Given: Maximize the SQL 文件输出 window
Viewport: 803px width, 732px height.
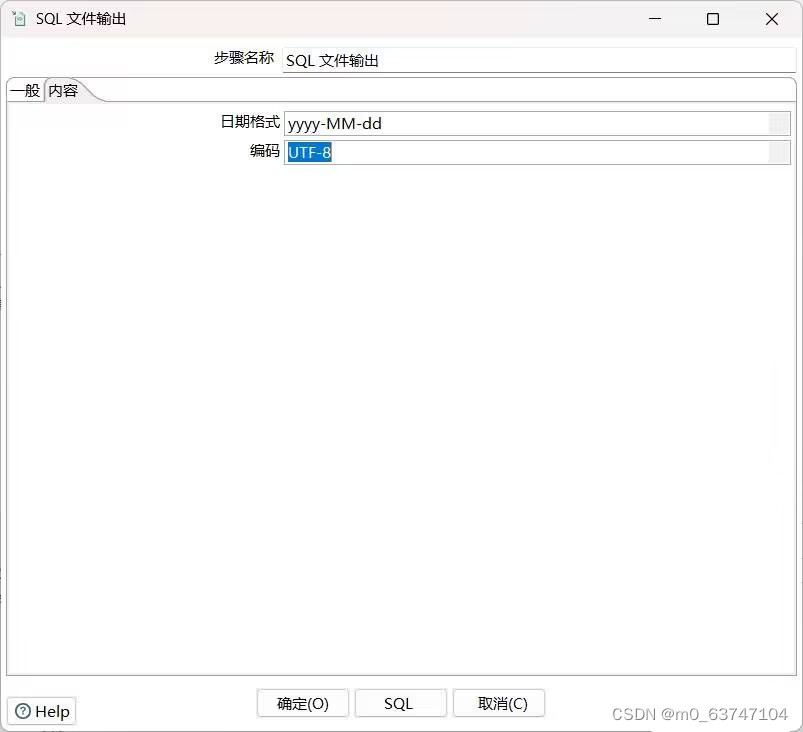Looking at the screenshot, I should [712, 19].
